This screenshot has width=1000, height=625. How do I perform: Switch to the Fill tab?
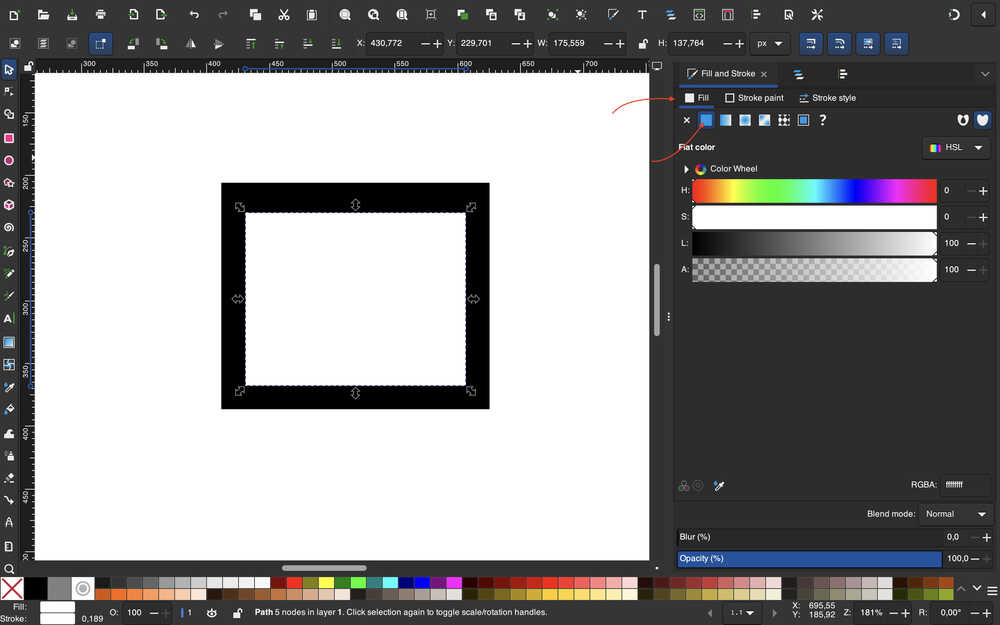(x=696, y=98)
